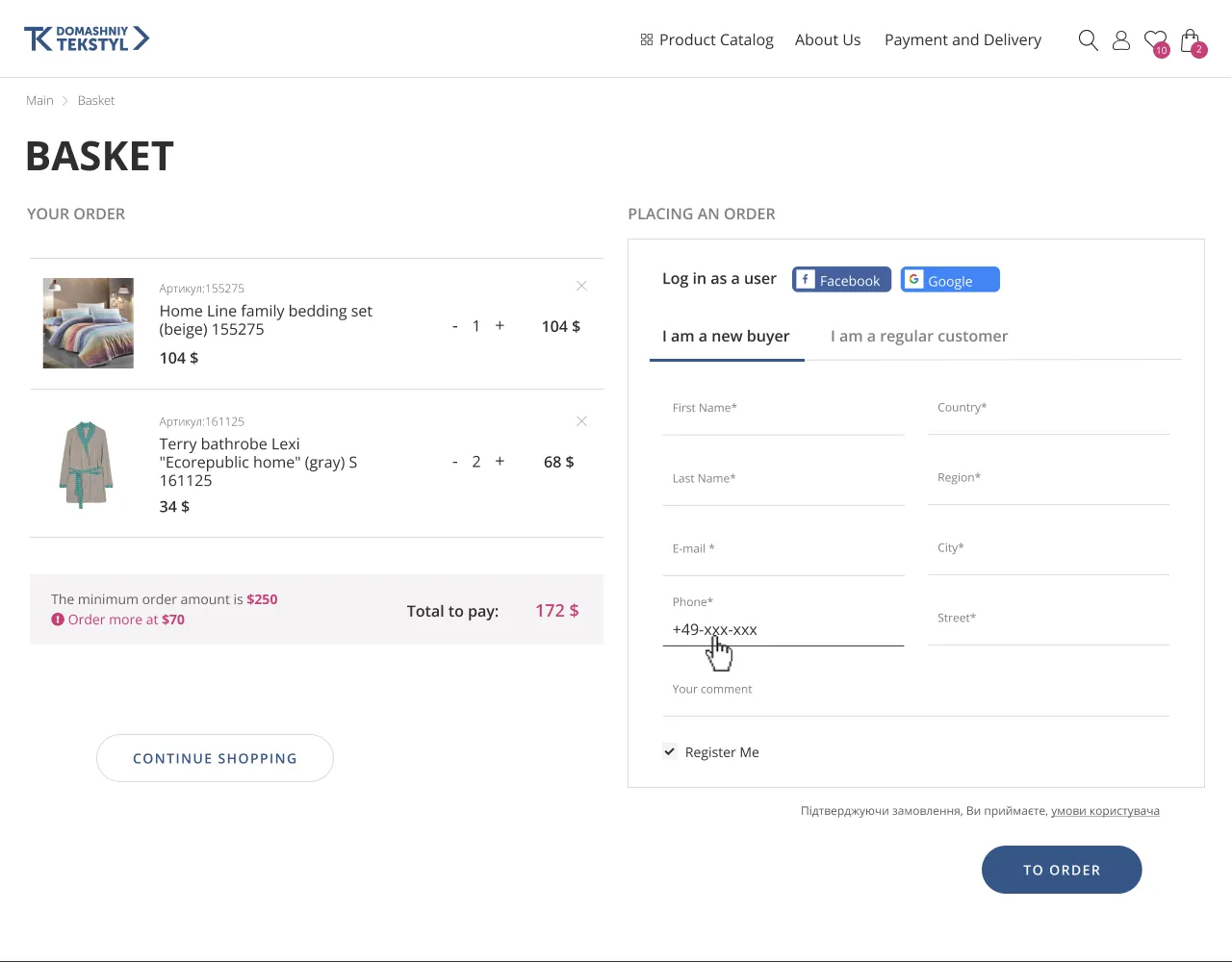This screenshot has width=1232, height=962.
Task: Click the Phone number field
Action: pos(783,620)
